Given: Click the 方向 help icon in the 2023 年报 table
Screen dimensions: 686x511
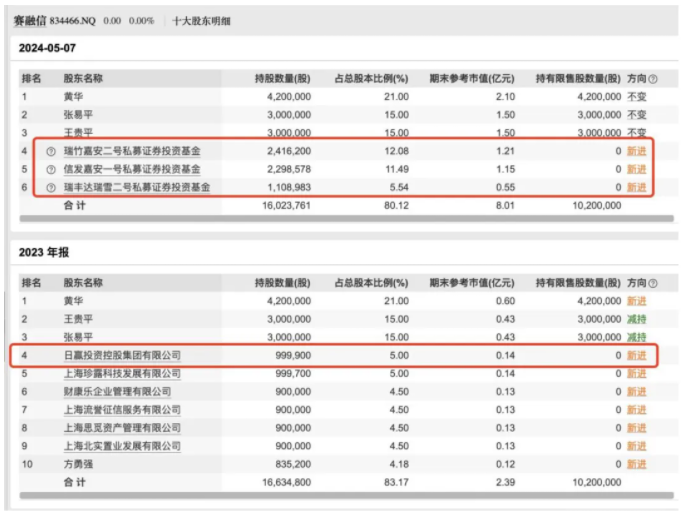Looking at the screenshot, I should [653, 284].
